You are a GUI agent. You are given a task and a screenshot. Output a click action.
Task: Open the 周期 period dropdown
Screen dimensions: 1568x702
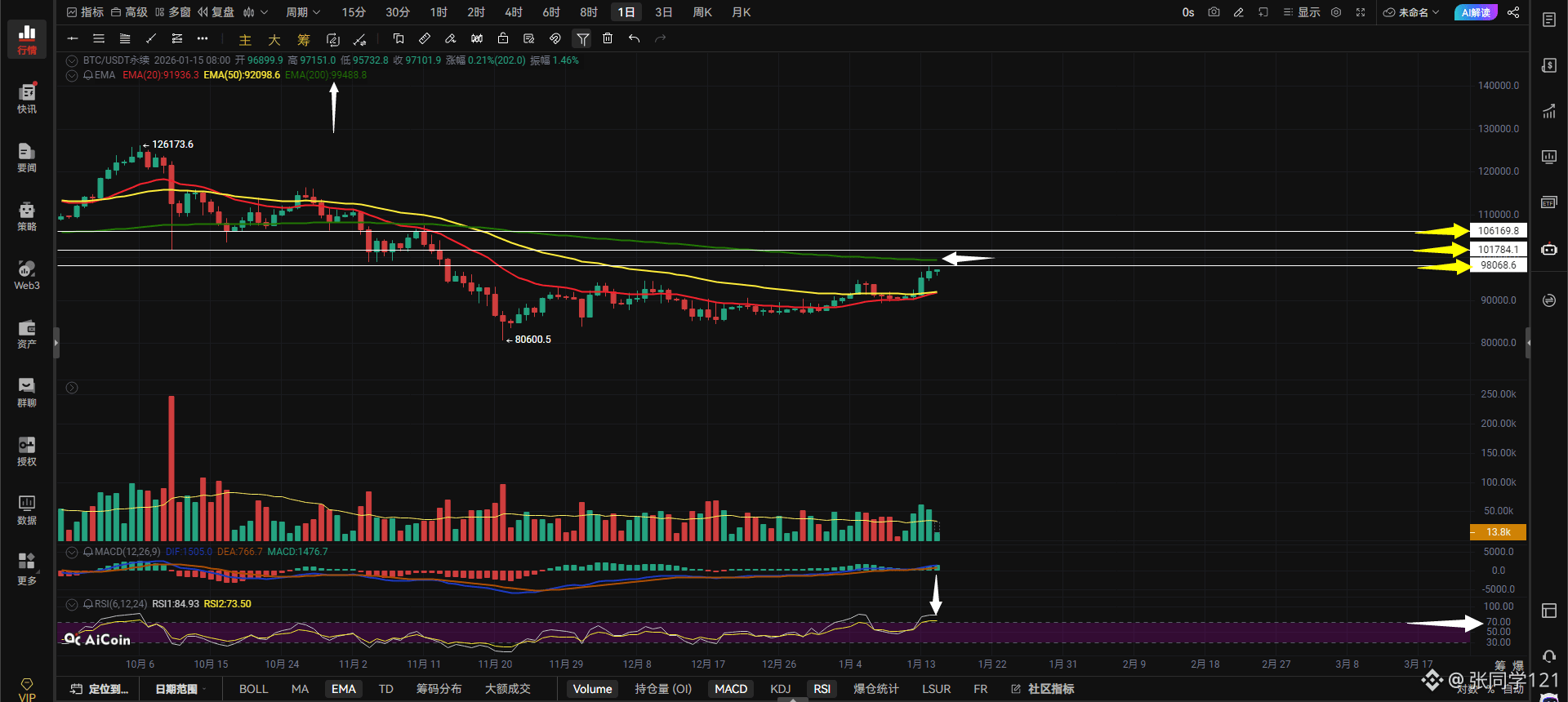[x=302, y=12]
